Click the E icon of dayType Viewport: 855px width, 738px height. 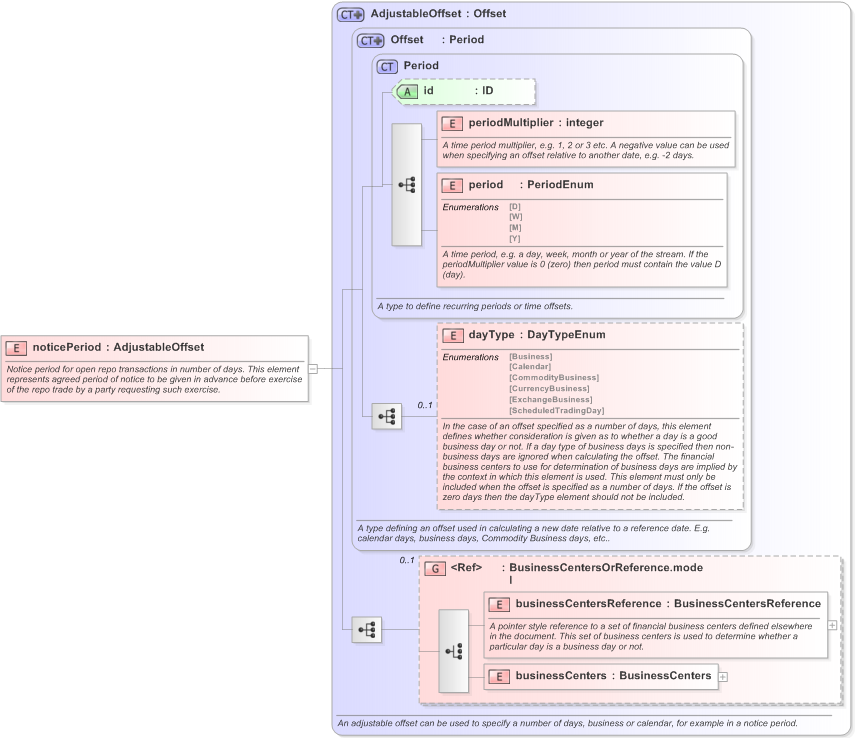453,336
